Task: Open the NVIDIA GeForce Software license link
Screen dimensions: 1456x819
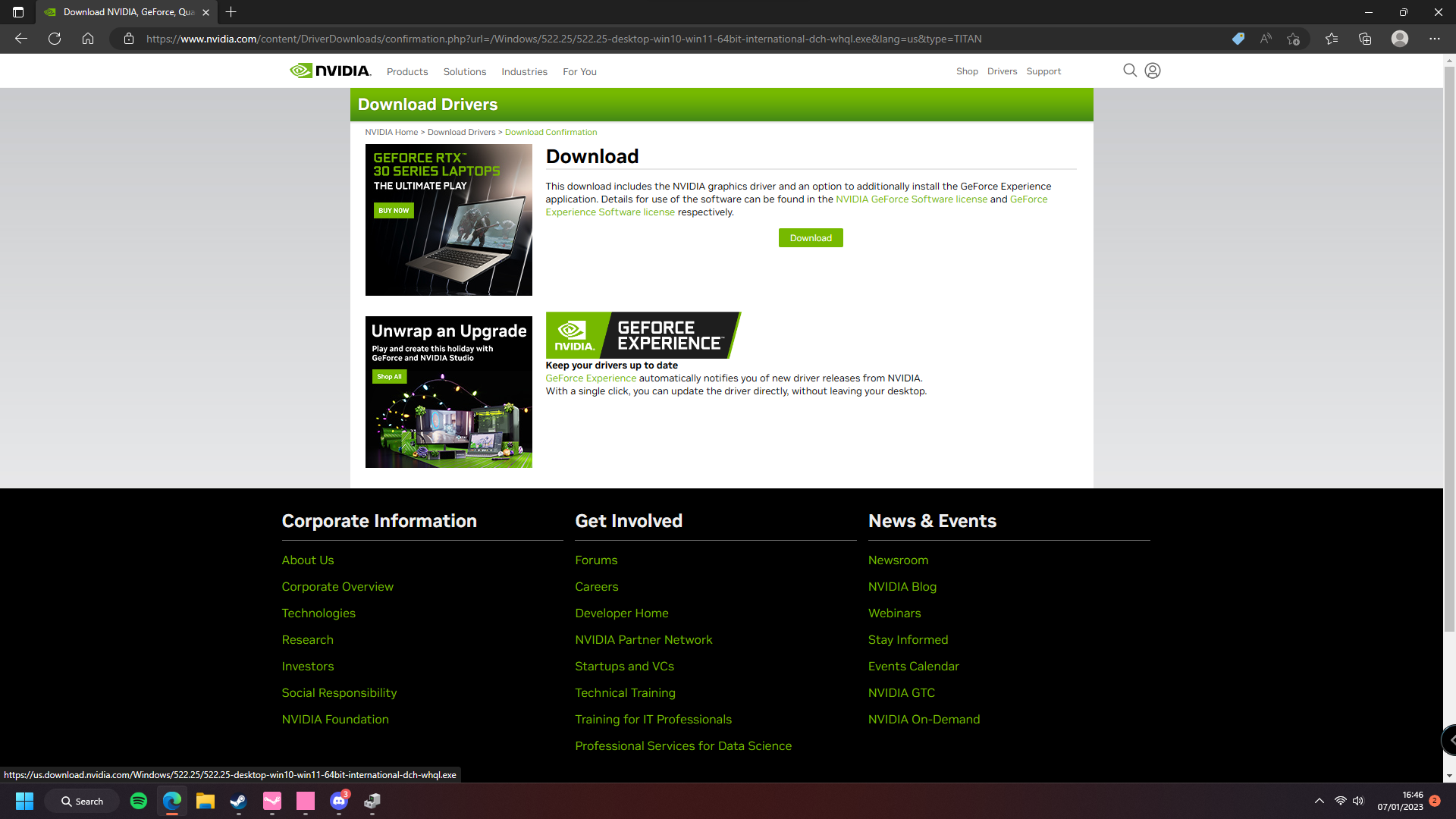Action: click(912, 199)
